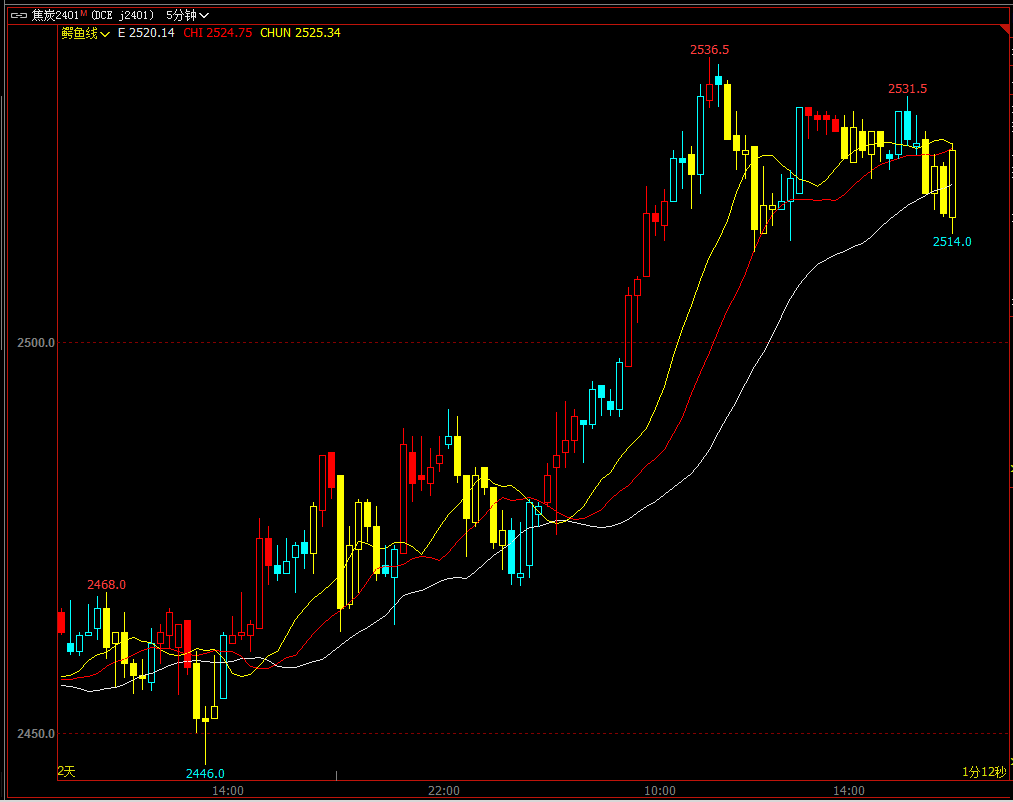Click the 焦炭2401 contract name
Viewport: 1013px width, 802px height.
pos(54,15)
